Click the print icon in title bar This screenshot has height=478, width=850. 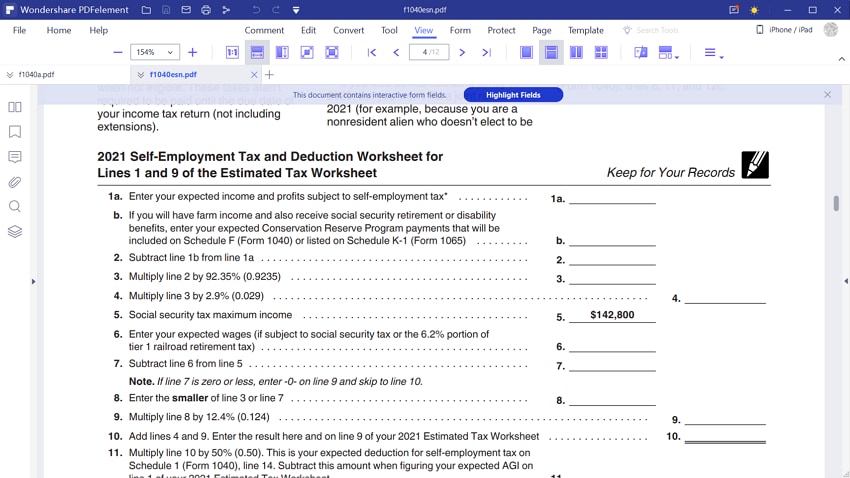(x=206, y=10)
